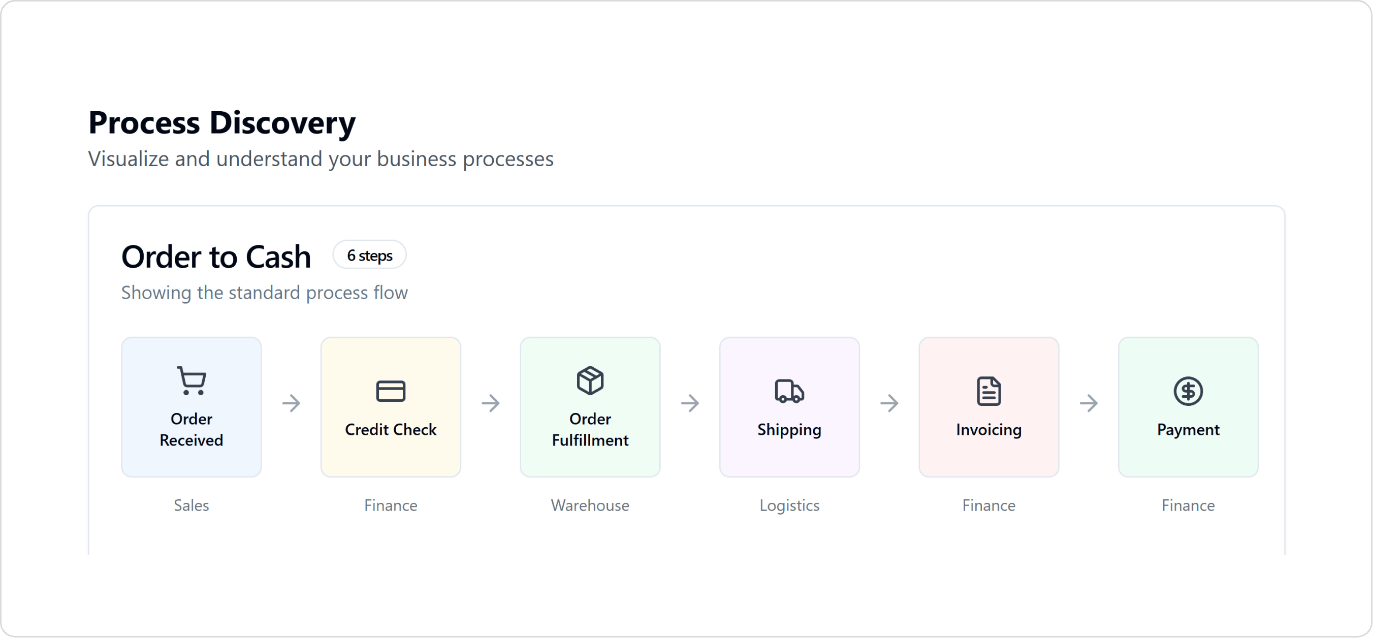
Task: Click arrow between Shipping and Invoicing
Action: 889,403
